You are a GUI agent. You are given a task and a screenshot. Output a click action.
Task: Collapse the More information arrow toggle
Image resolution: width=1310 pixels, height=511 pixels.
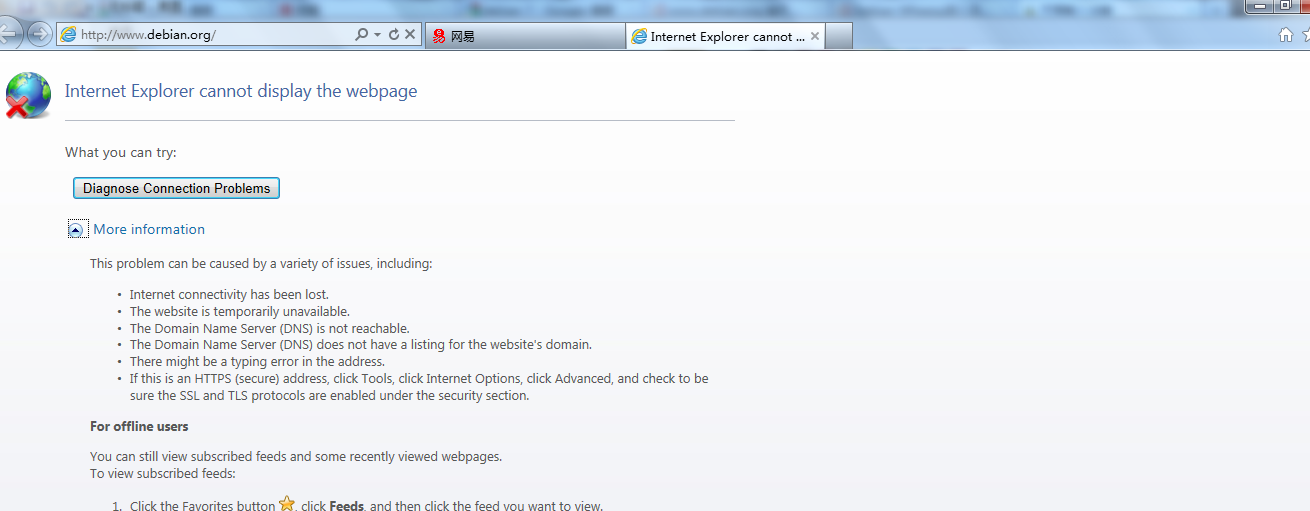tap(77, 229)
